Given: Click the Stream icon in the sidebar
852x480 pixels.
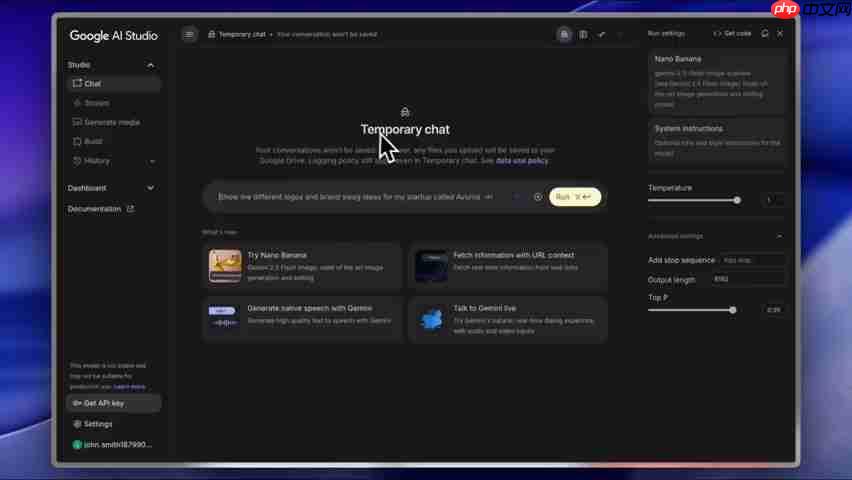Looking at the screenshot, I should coord(77,103).
